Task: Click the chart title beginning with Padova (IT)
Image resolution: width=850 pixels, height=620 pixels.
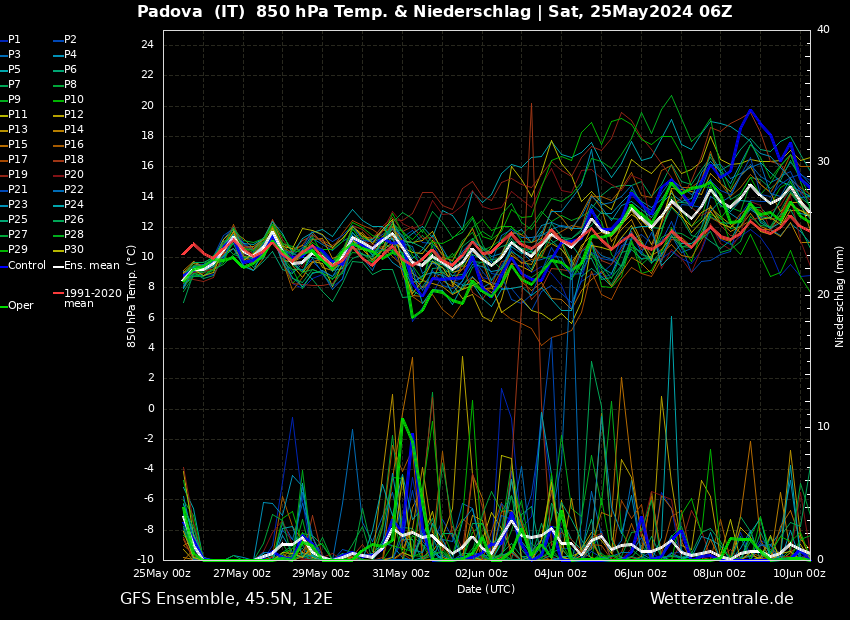Action: (x=434, y=11)
